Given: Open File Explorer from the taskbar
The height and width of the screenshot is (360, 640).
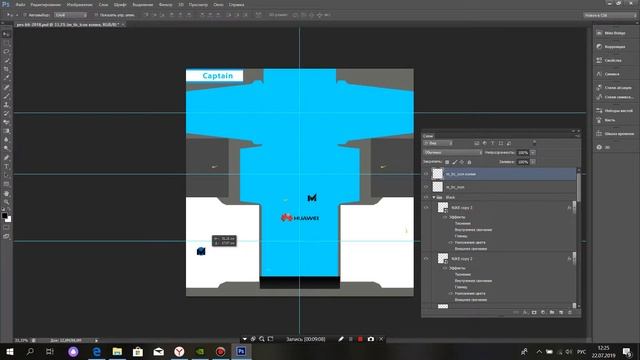Looking at the screenshot, I should (x=117, y=351).
